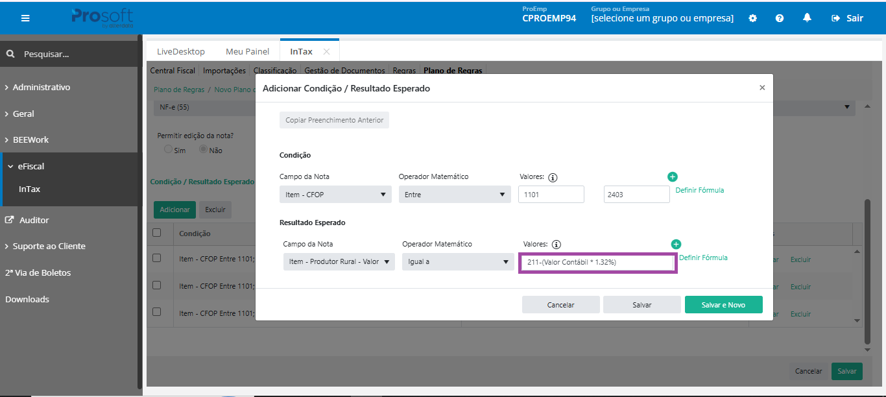Click Definir Fórmula in Resultado Esperado
Screen dimensions: 886x397
pos(703,258)
